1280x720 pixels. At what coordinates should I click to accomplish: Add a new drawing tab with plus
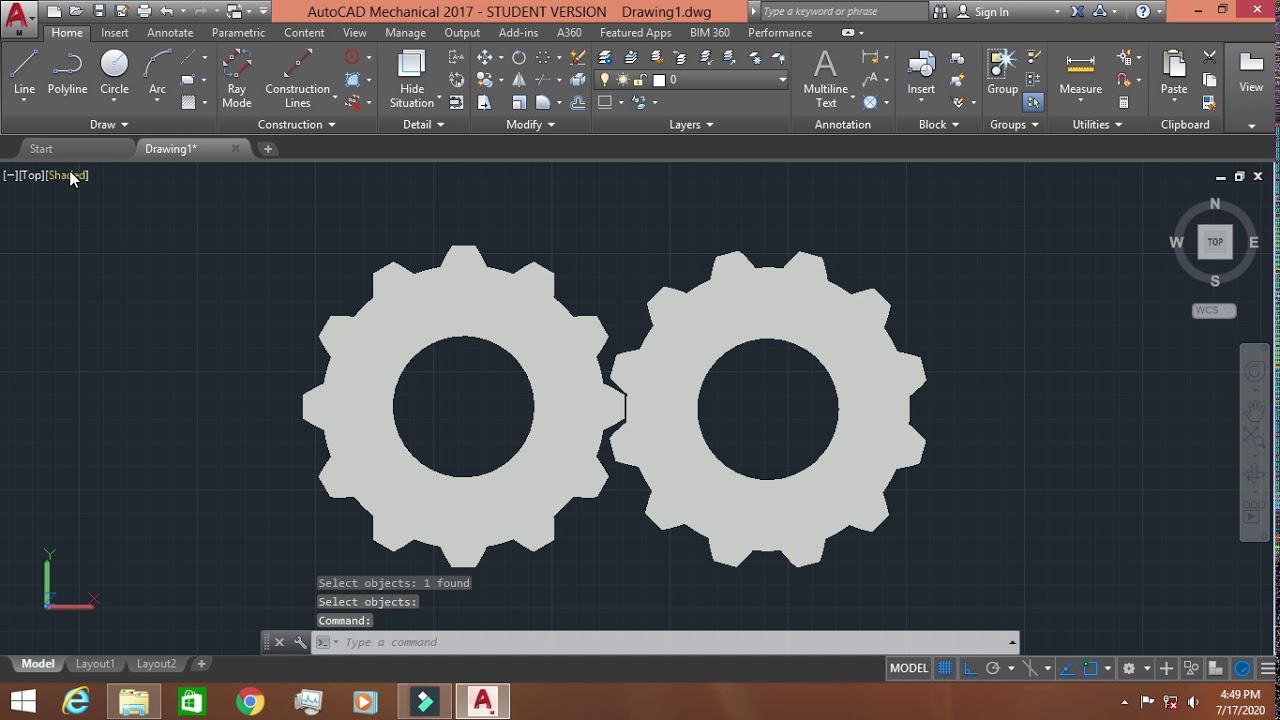pyautogui.click(x=268, y=149)
